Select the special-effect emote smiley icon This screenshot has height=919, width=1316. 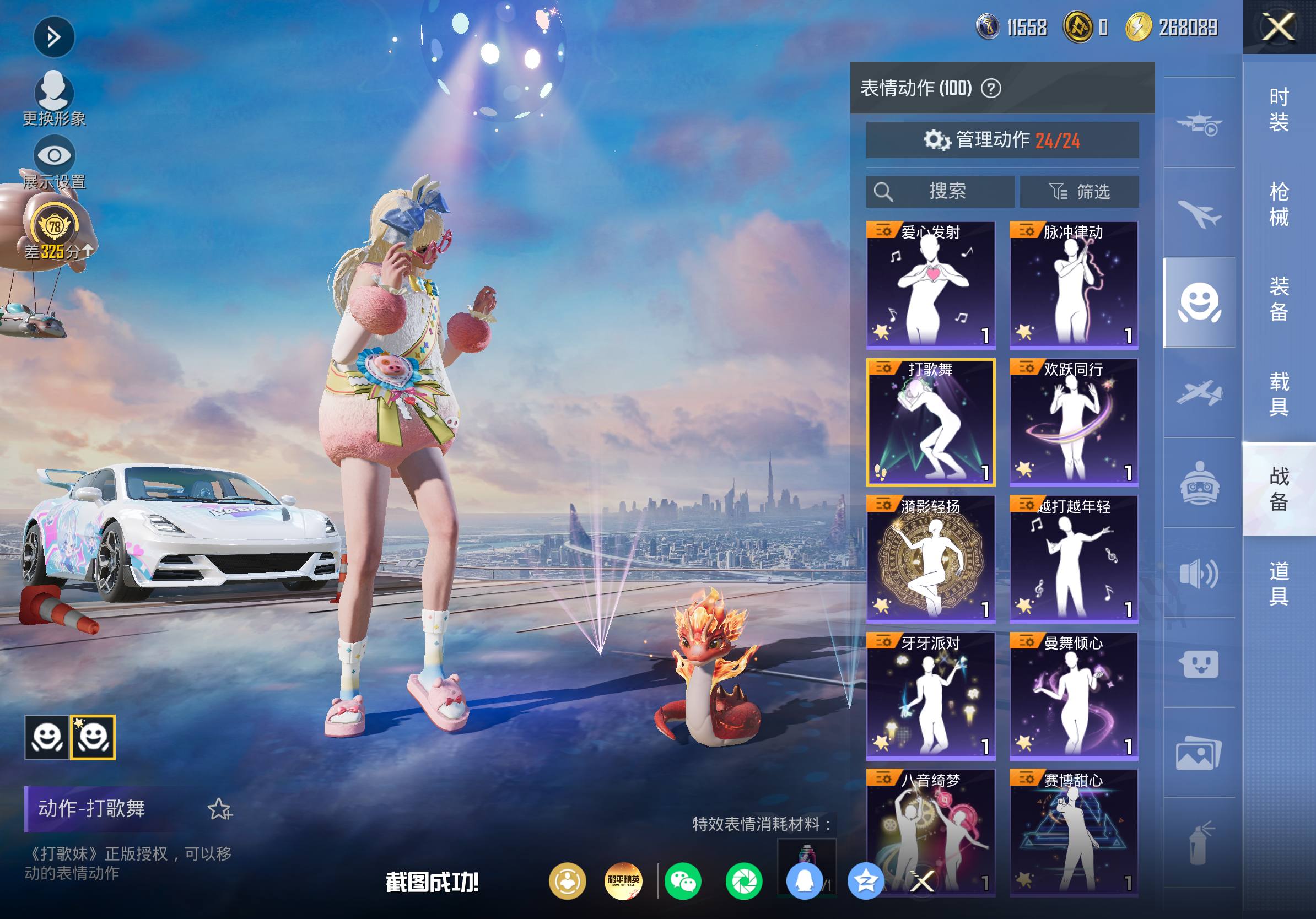click(x=92, y=737)
